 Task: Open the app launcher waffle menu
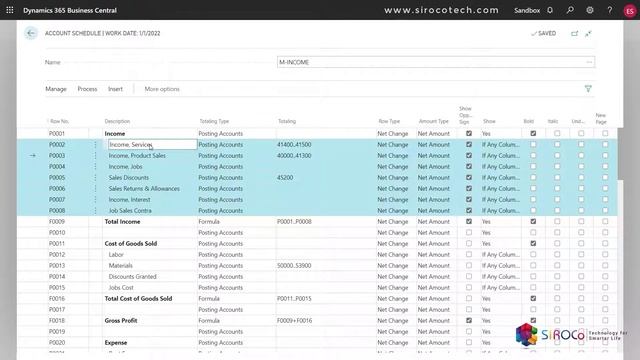(10, 10)
